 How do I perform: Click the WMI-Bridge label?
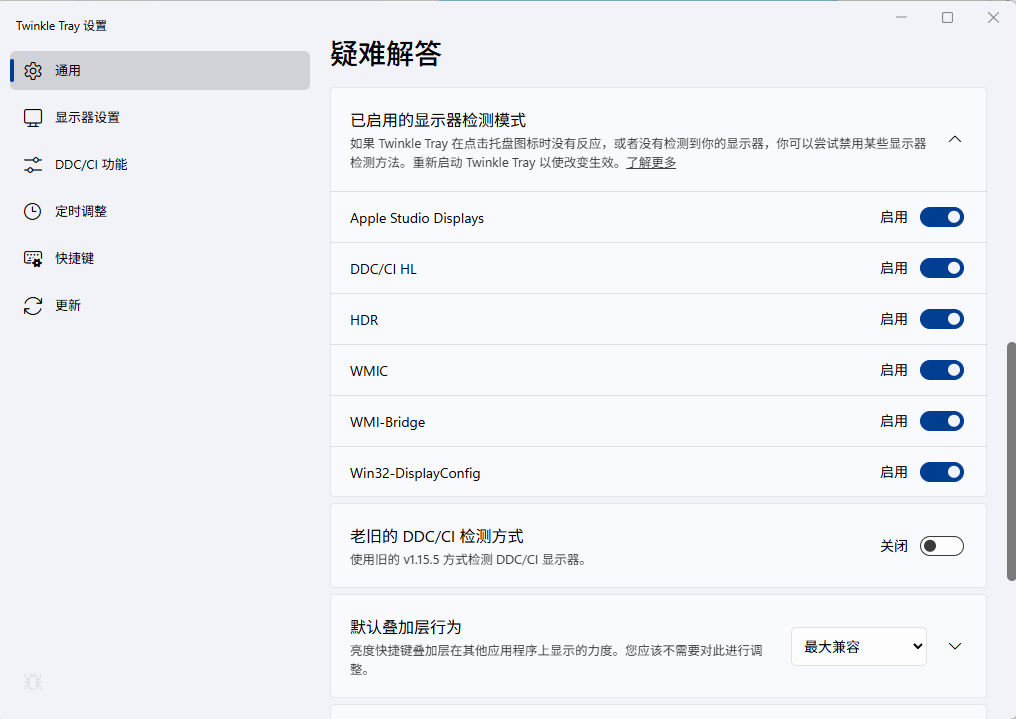point(387,422)
